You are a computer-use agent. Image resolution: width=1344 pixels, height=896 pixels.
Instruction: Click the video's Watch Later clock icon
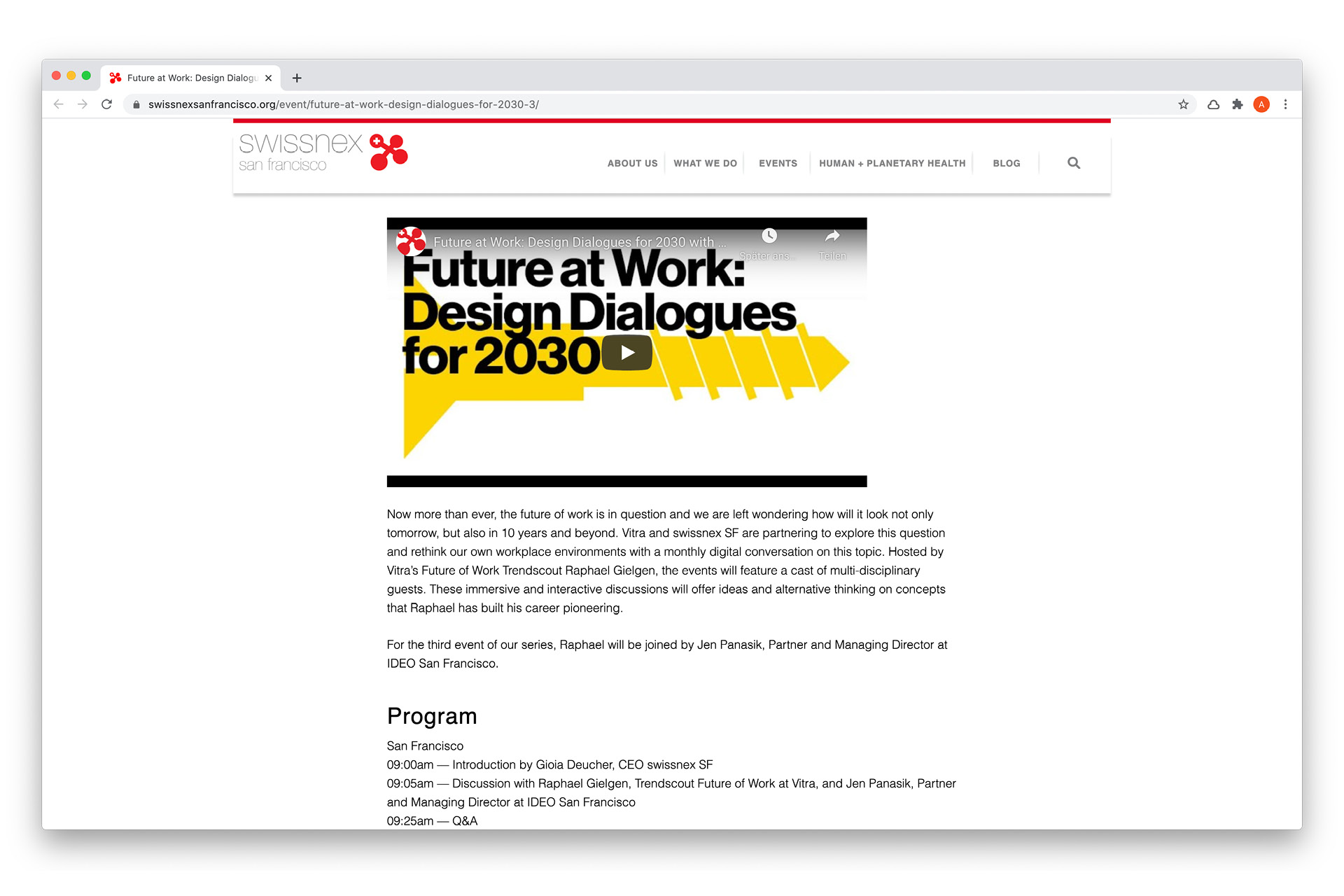click(x=769, y=236)
